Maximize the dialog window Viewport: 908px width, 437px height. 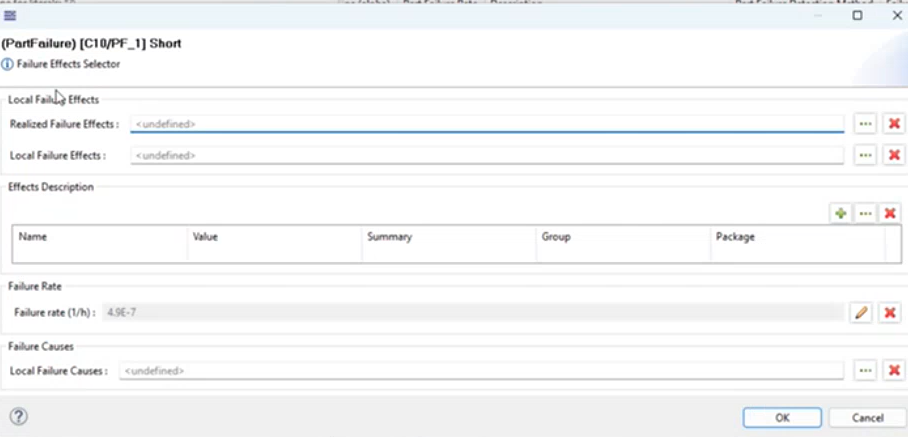click(x=857, y=16)
